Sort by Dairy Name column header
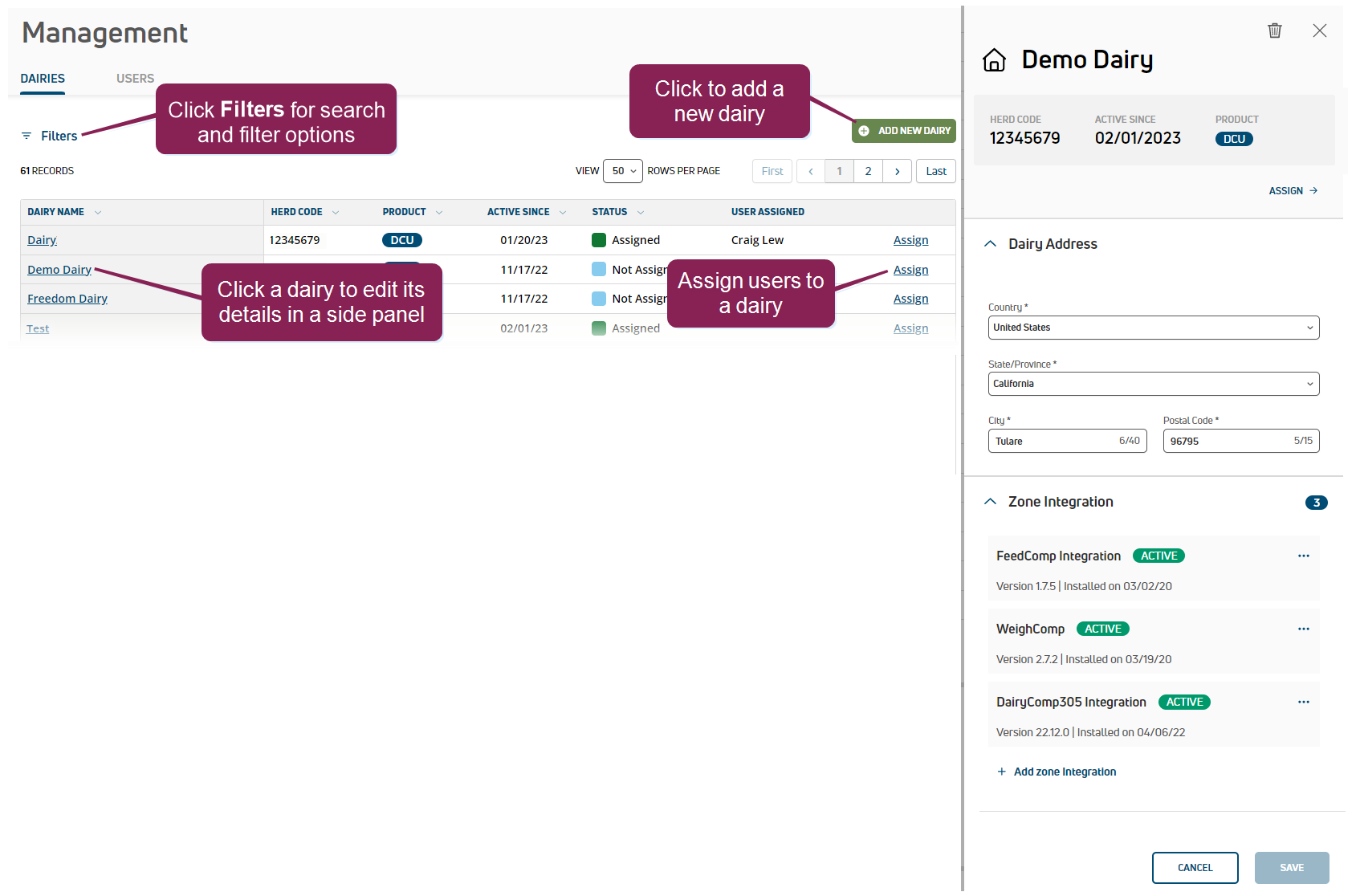Viewport: 1360px width, 896px height. (56, 212)
